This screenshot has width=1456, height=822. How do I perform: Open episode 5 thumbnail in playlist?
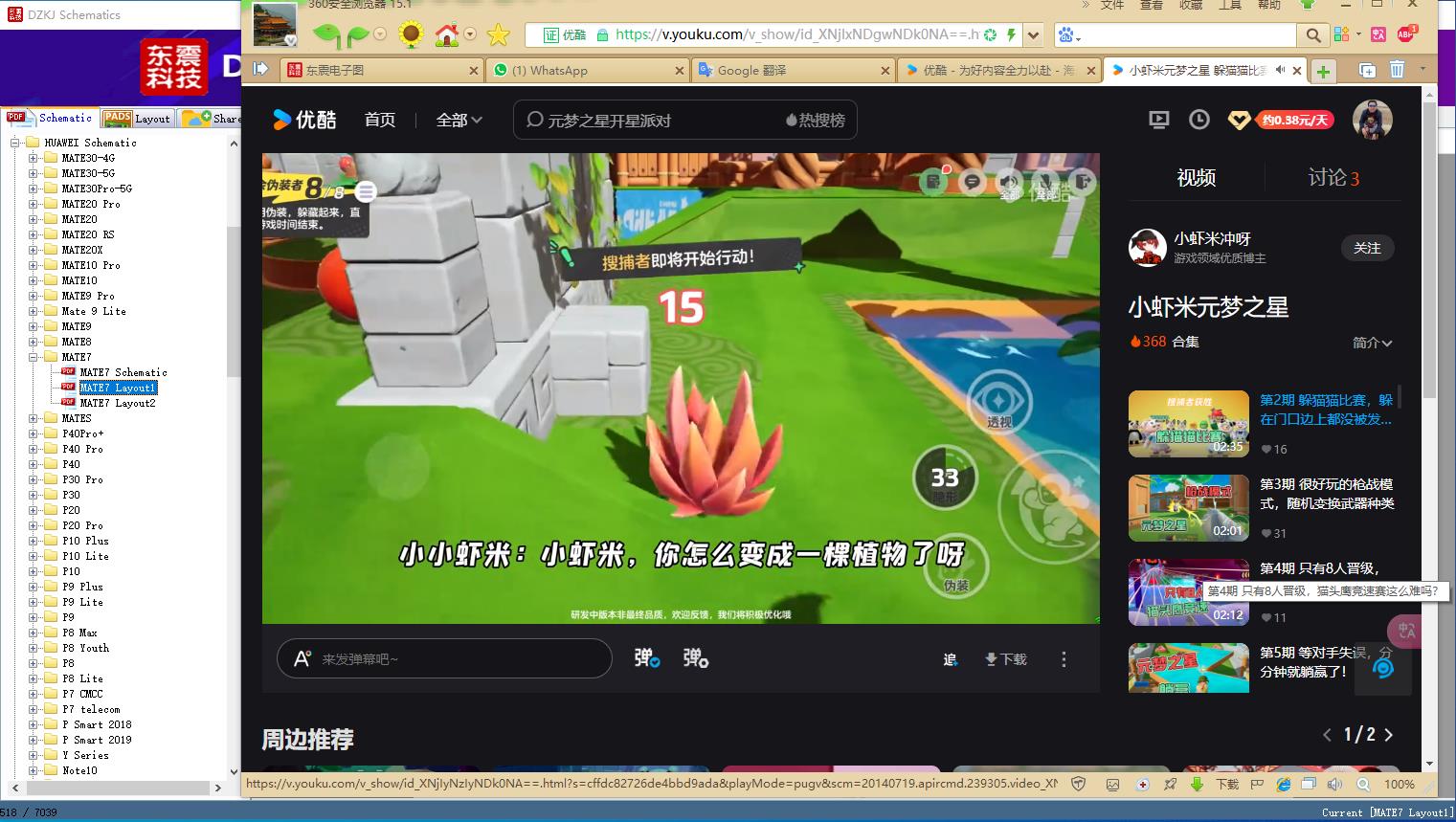(1189, 668)
